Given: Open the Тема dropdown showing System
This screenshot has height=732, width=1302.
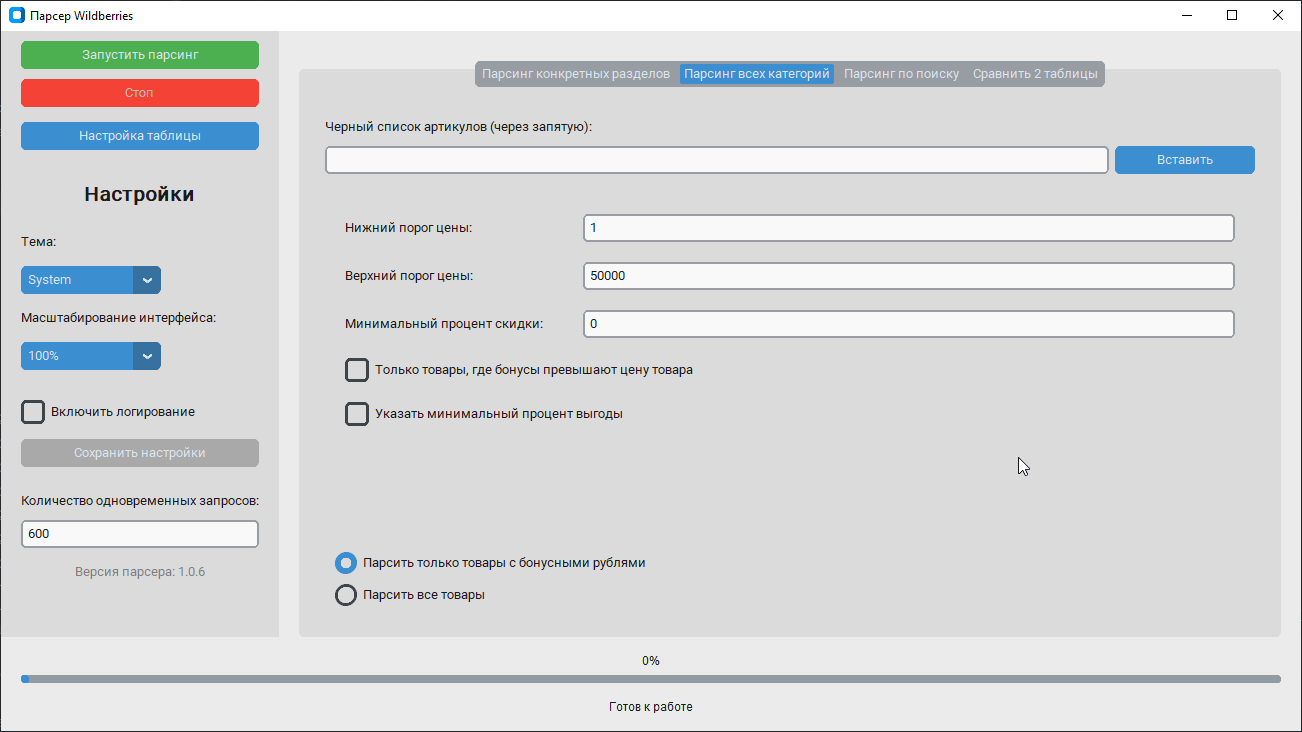Looking at the screenshot, I should (91, 280).
